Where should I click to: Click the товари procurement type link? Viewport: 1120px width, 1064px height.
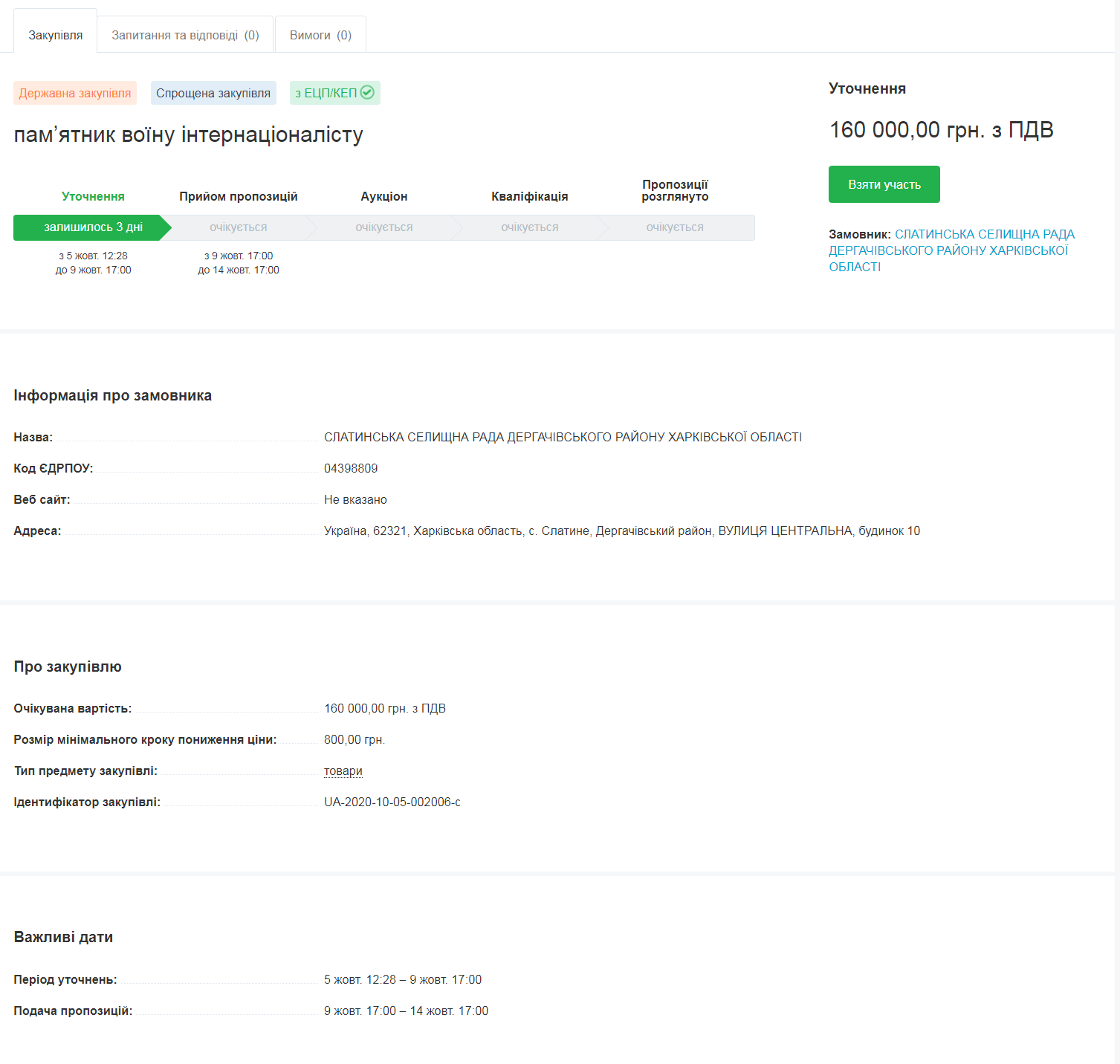tap(343, 771)
